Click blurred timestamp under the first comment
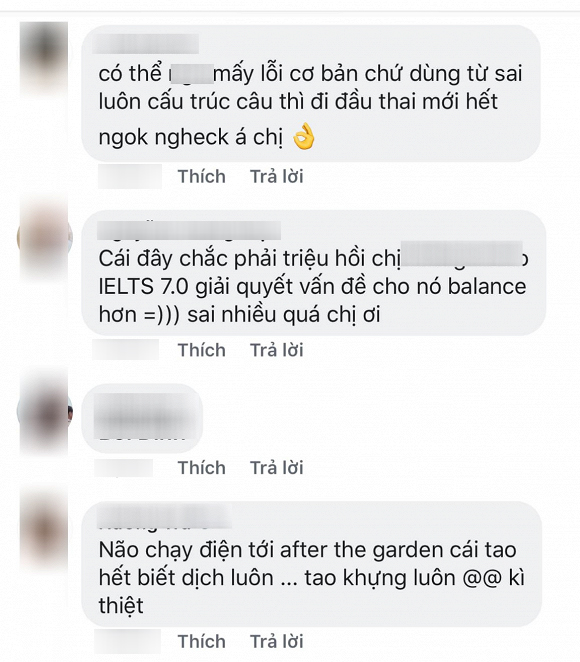The image size is (580, 662). pos(130,176)
